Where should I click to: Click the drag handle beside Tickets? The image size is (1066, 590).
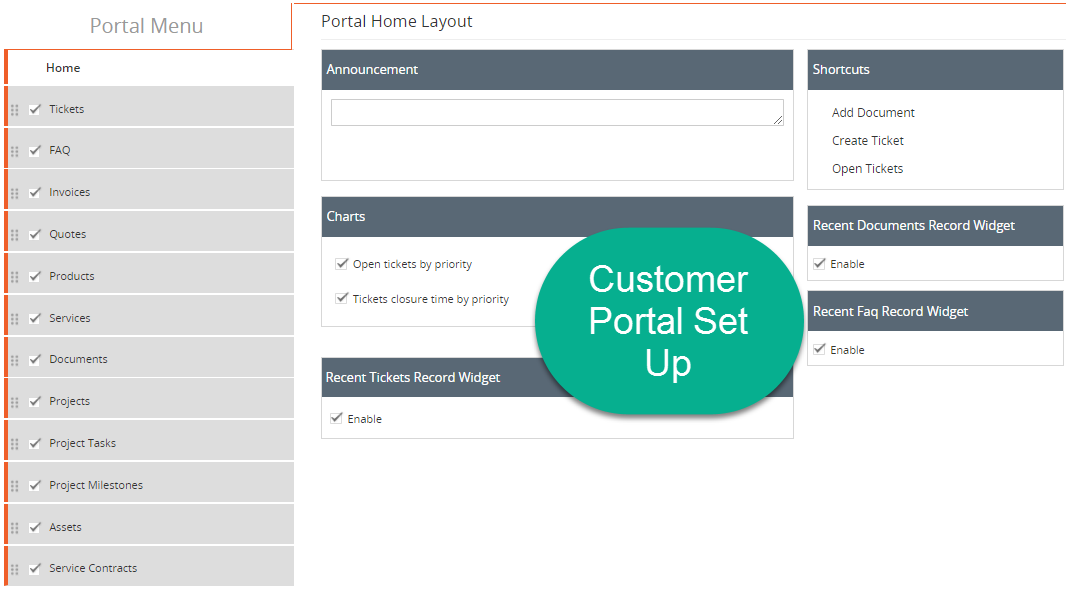pyautogui.click(x=14, y=109)
